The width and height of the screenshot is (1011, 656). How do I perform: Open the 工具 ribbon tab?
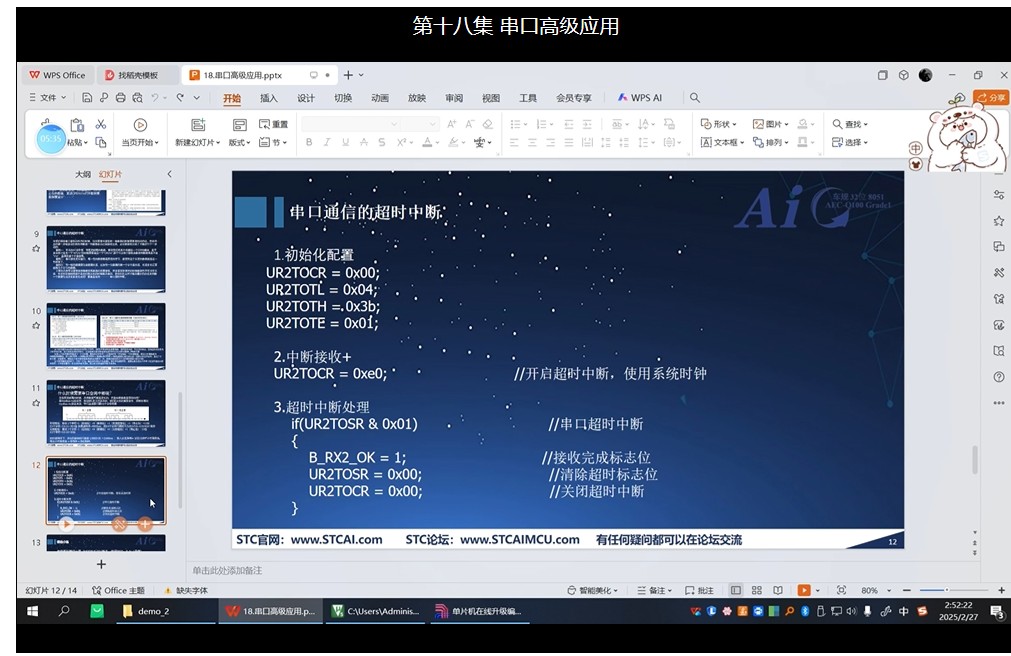528,98
